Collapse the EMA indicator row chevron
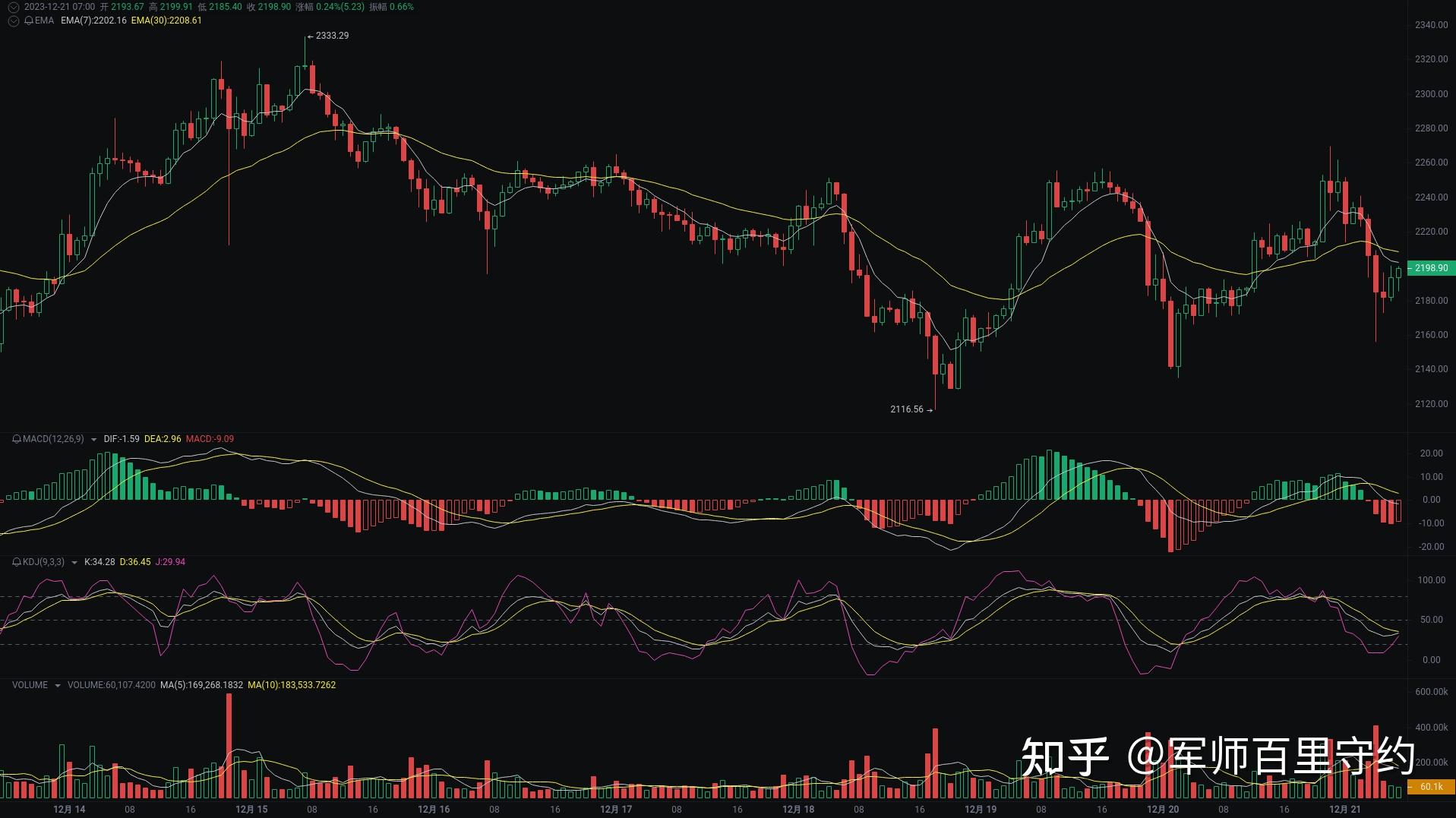This screenshot has height=818, width=1456. click(14, 21)
